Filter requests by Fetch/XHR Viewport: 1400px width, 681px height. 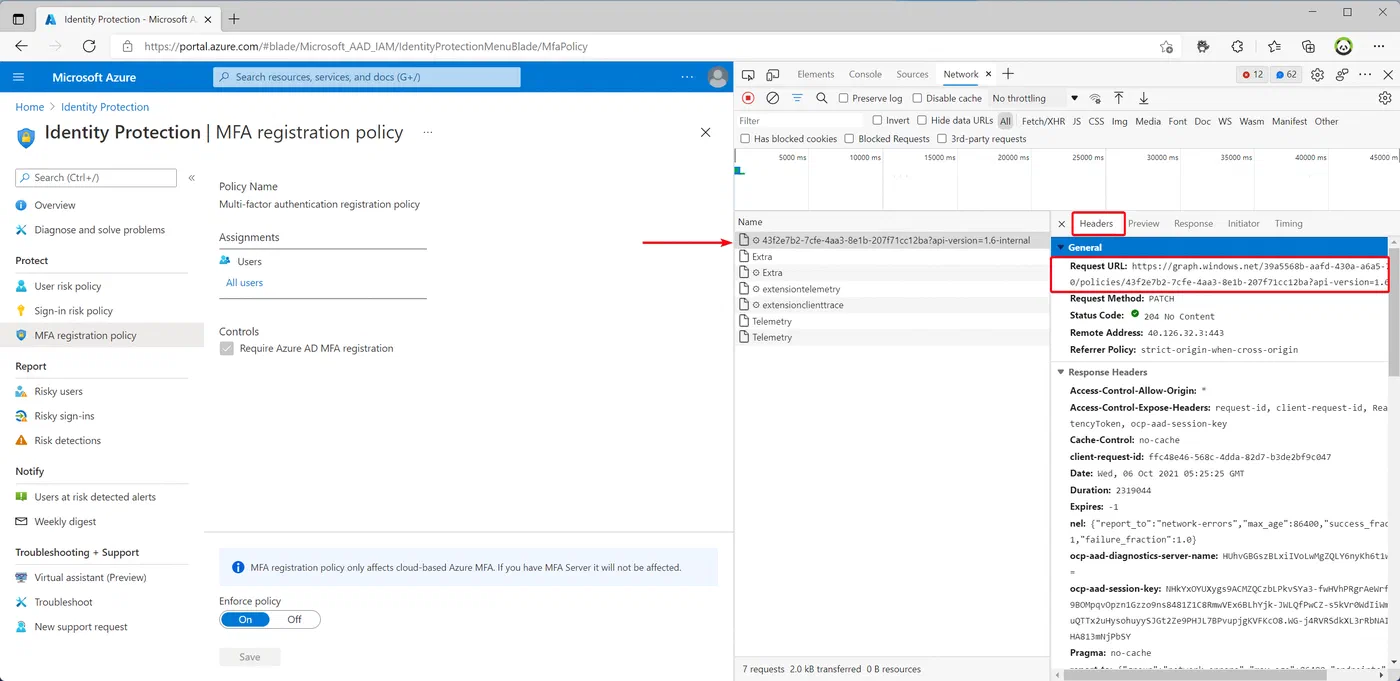pos(1043,121)
